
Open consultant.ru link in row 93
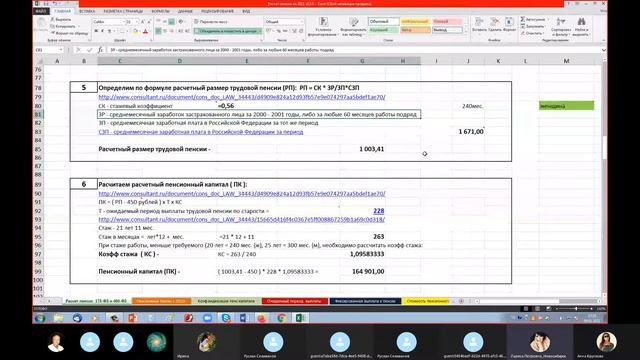click(242, 219)
